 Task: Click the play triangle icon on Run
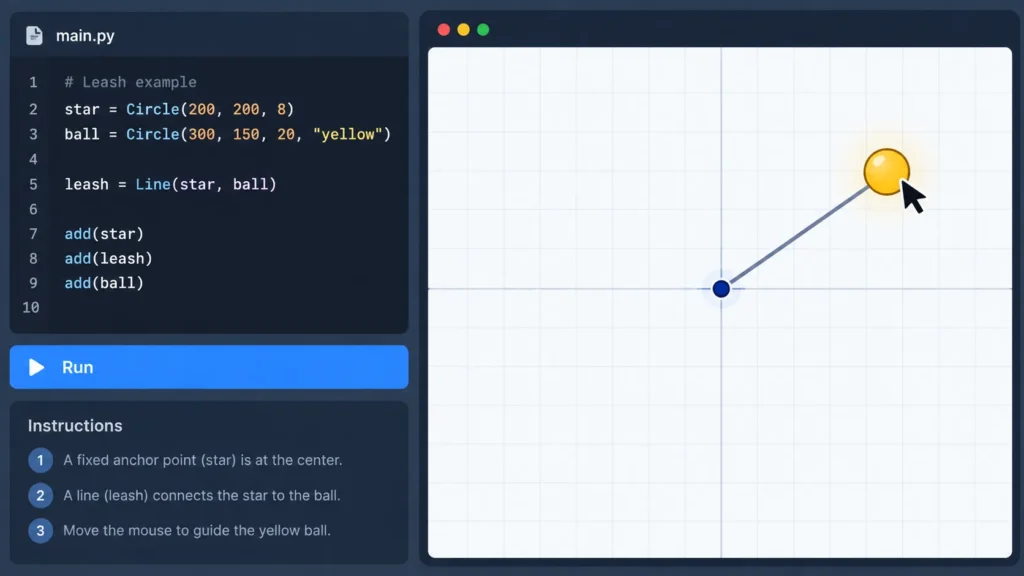[37, 367]
